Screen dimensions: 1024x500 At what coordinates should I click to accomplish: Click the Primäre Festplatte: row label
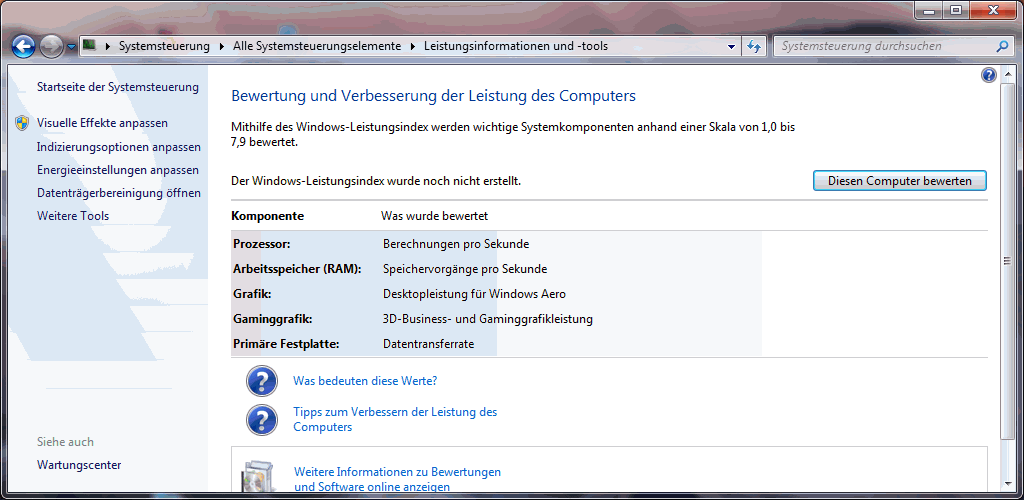click(x=286, y=344)
